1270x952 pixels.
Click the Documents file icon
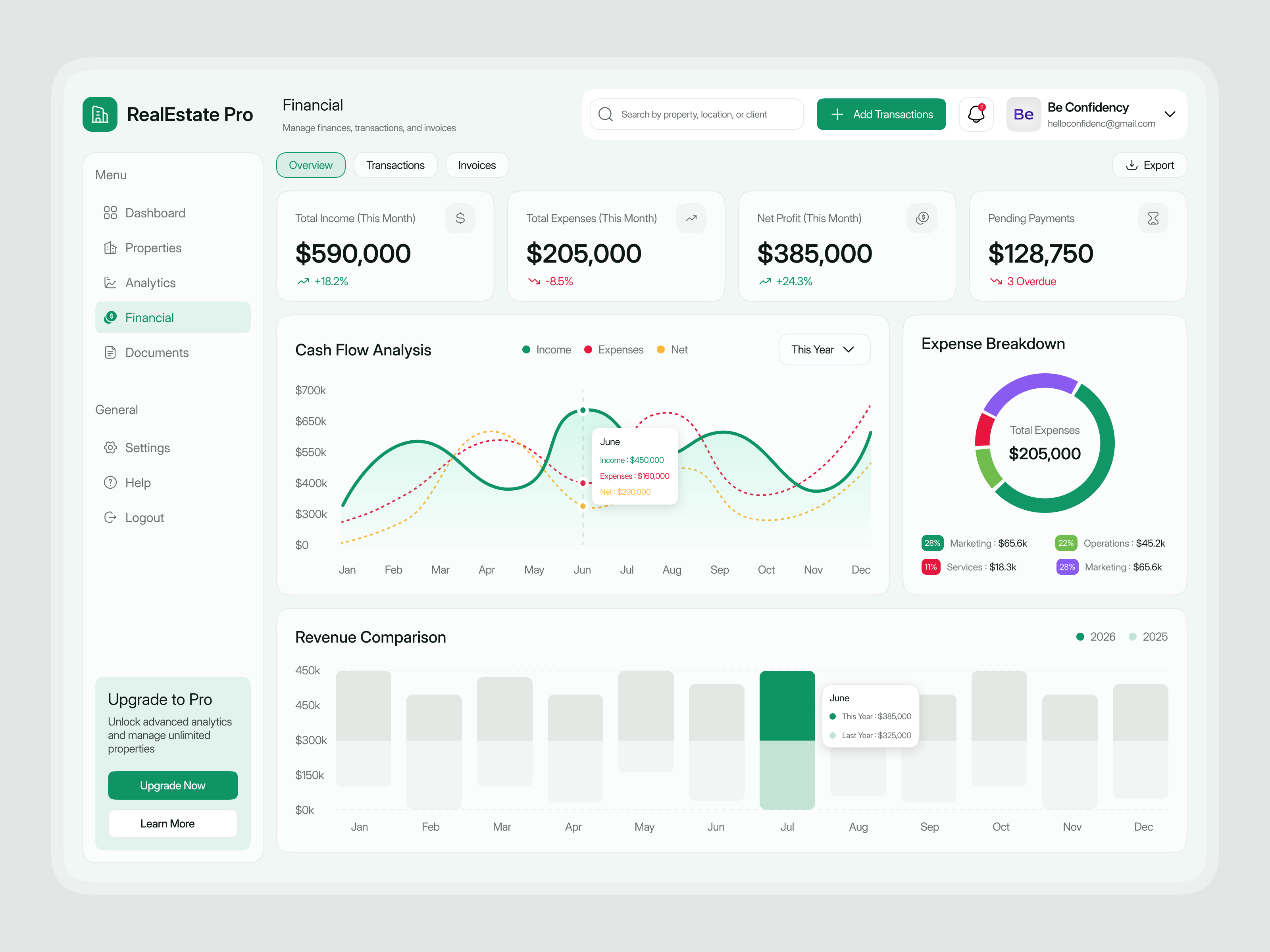tap(110, 352)
